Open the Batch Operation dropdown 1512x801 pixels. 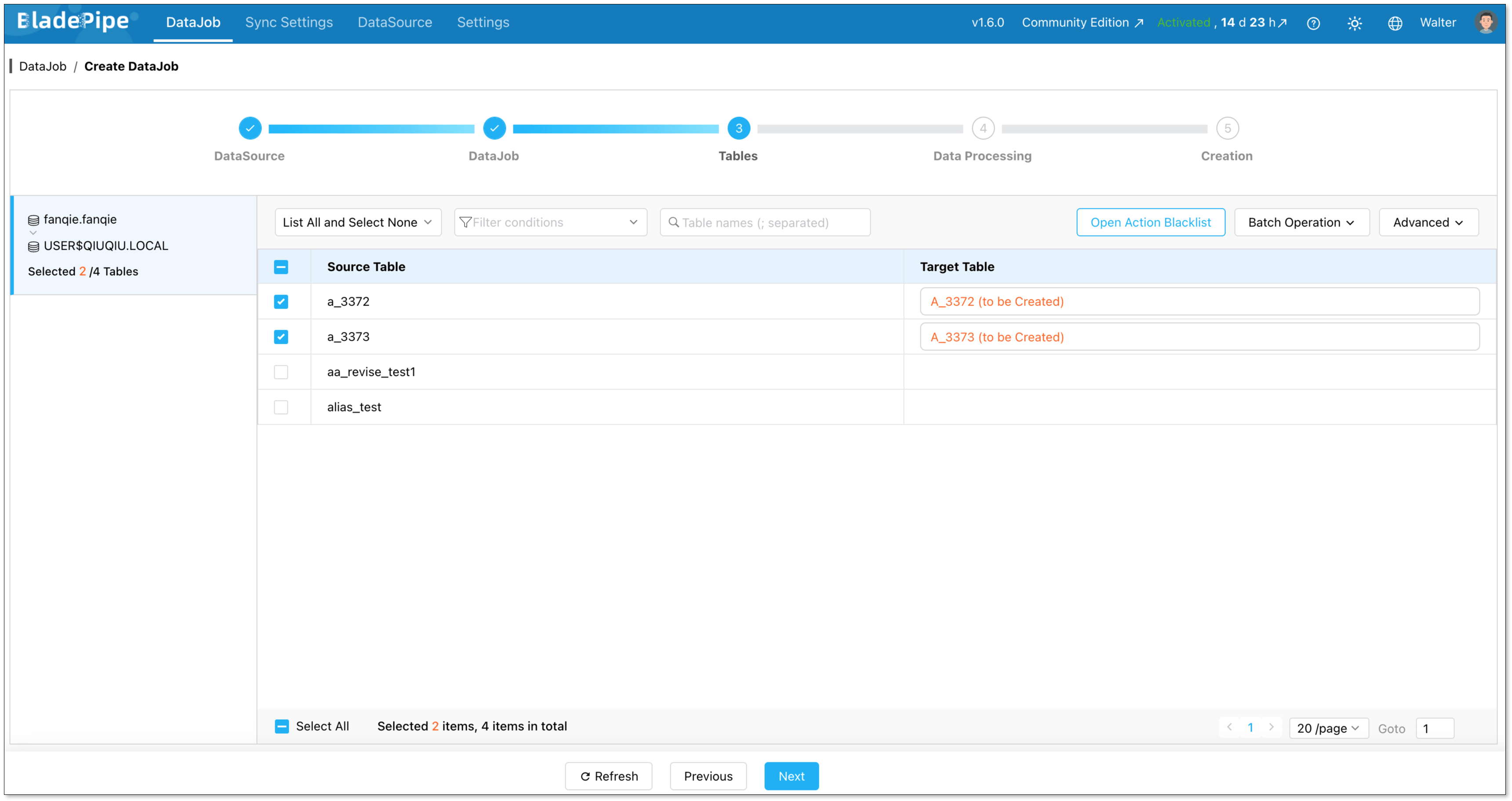(x=1301, y=222)
